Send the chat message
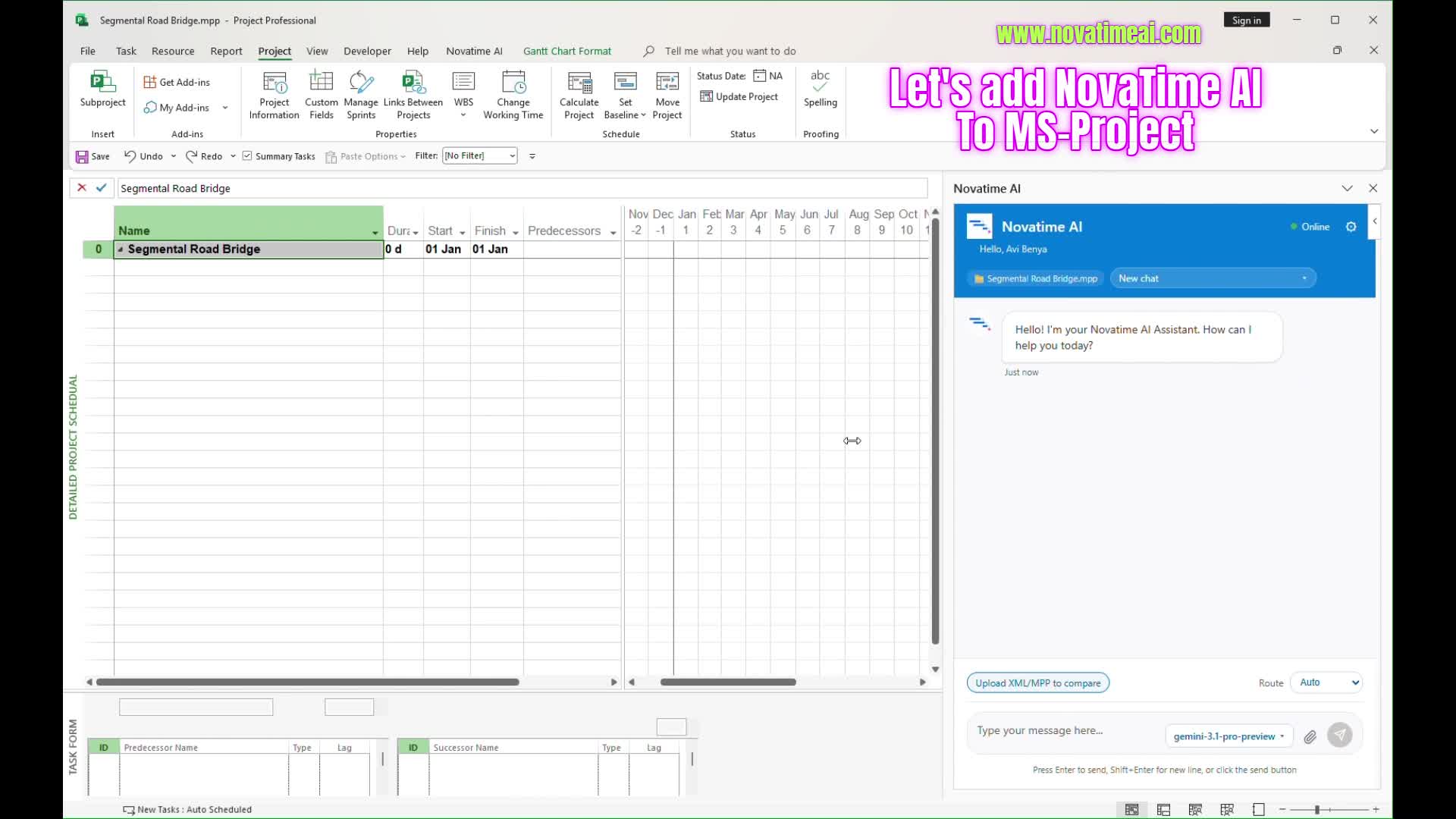This screenshot has height=819, width=1456. coord(1340,735)
